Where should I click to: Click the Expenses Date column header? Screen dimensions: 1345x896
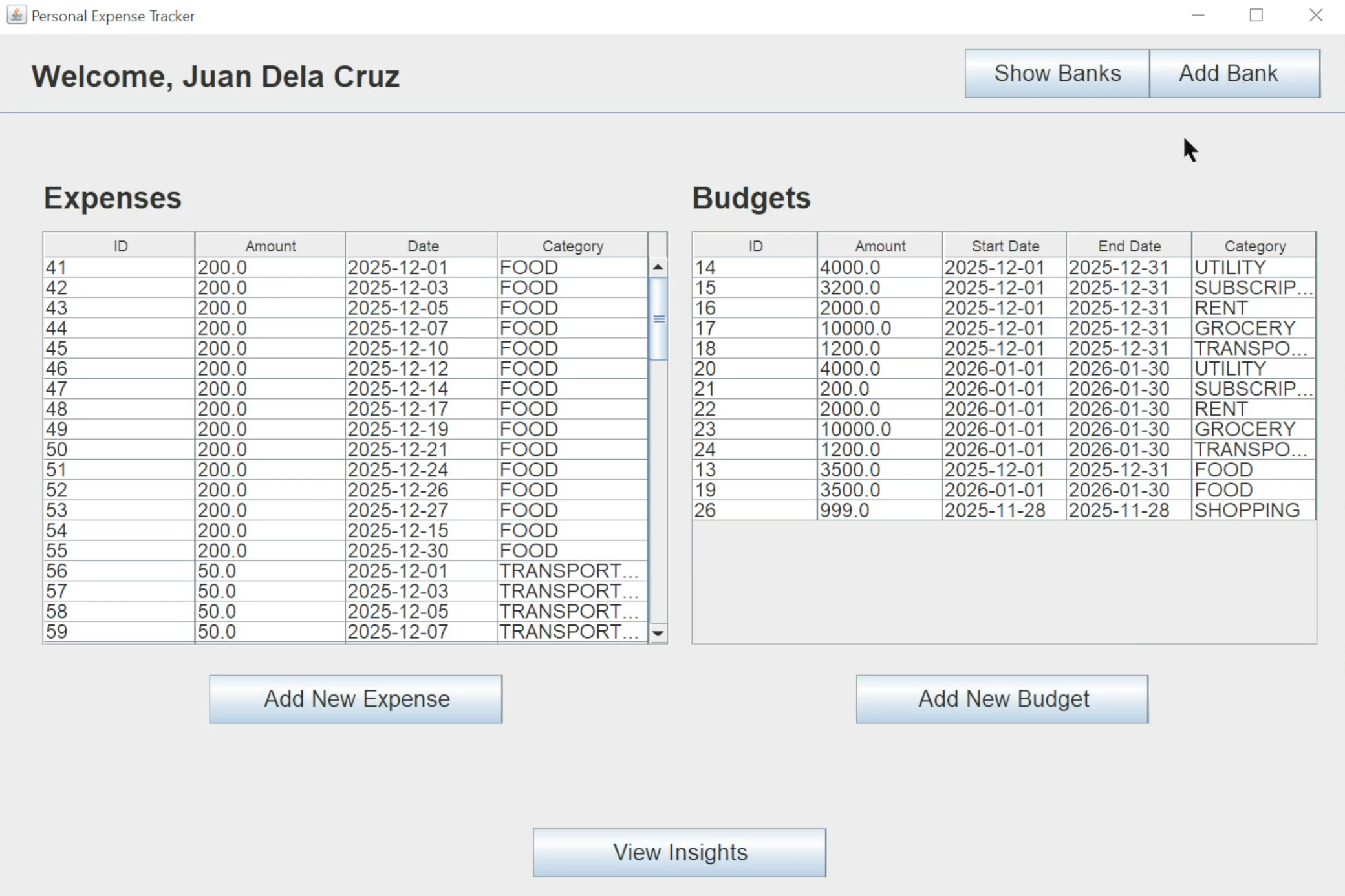pyautogui.click(x=422, y=246)
